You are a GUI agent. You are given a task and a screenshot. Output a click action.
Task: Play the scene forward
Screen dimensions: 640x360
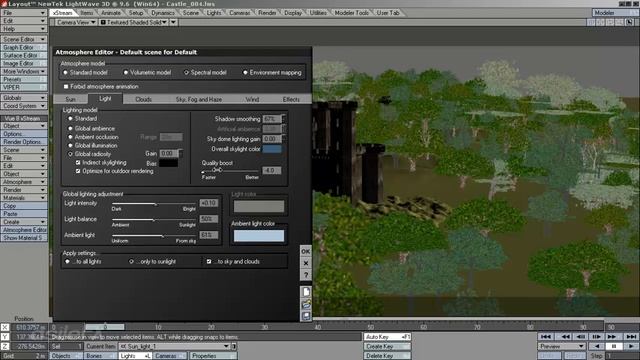click(x=631, y=346)
